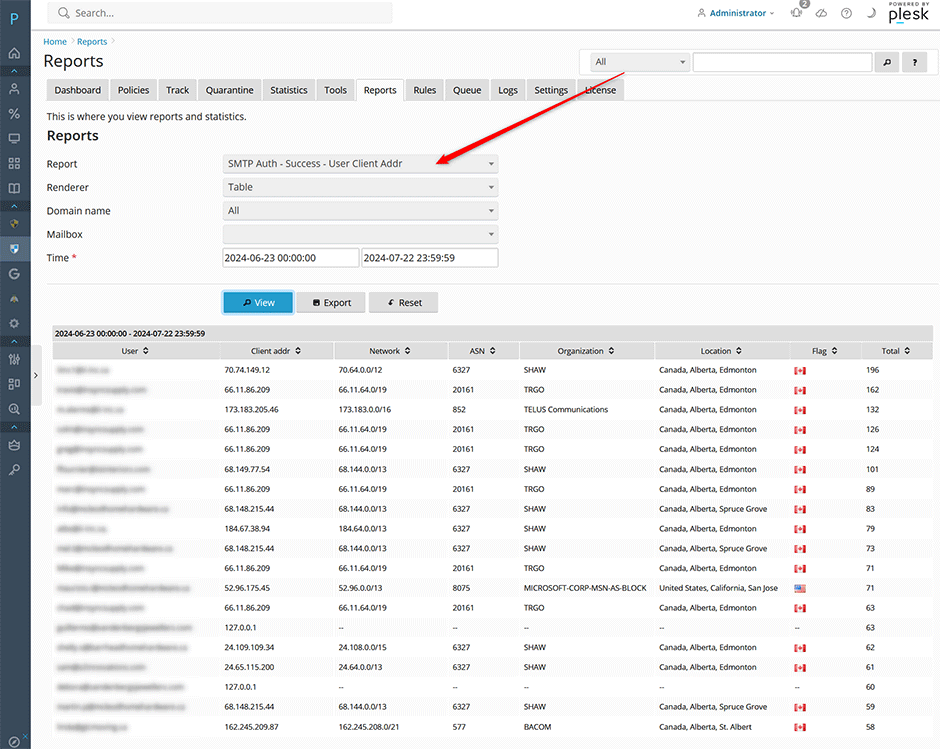Open the Home icon in sidebar
This screenshot has width=940, height=749.
14,53
